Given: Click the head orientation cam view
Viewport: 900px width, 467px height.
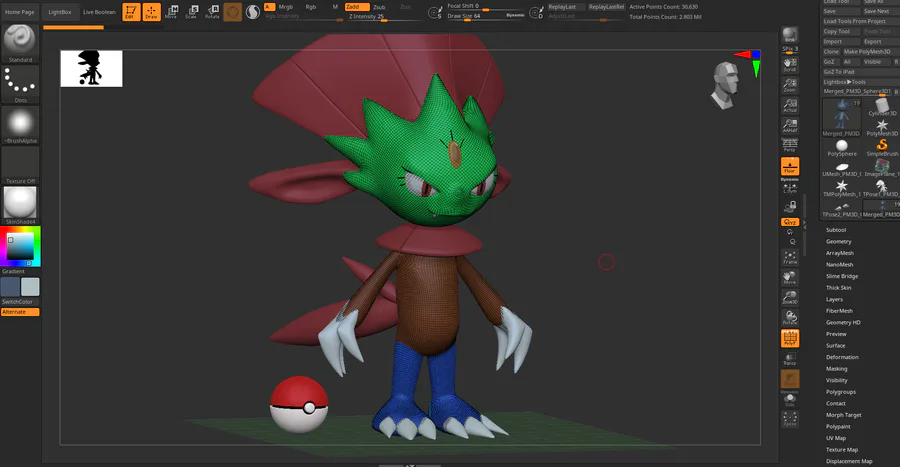Looking at the screenshot, I should click(x=726, y=85).
